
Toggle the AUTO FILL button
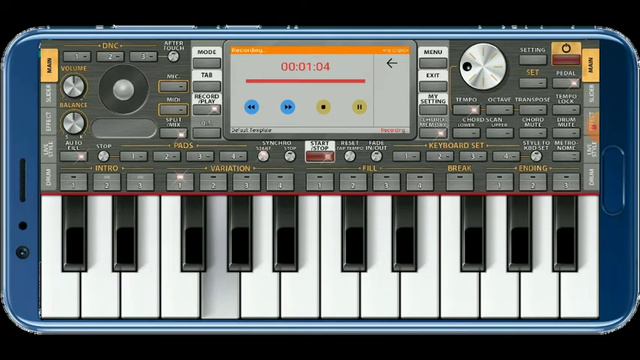[73, 156]
